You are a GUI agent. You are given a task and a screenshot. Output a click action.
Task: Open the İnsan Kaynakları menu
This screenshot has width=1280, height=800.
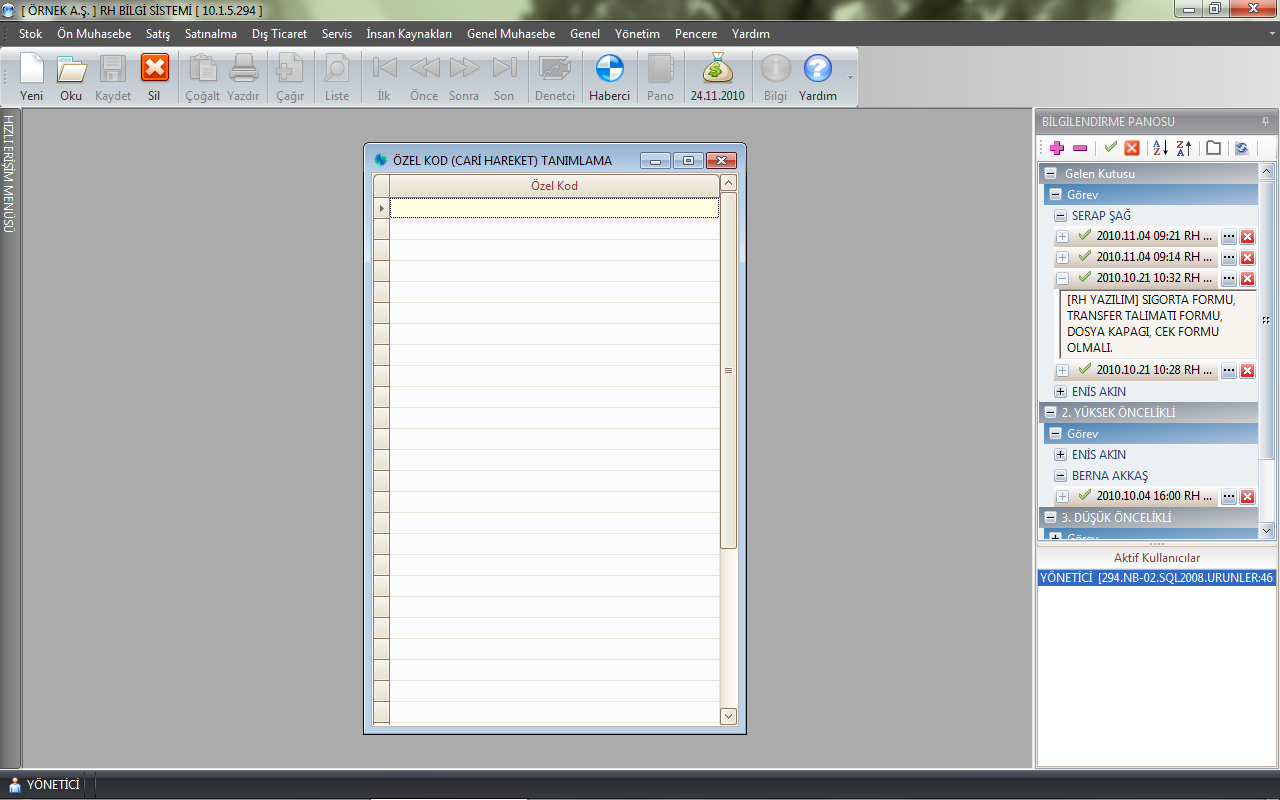[x=409, y=34]
